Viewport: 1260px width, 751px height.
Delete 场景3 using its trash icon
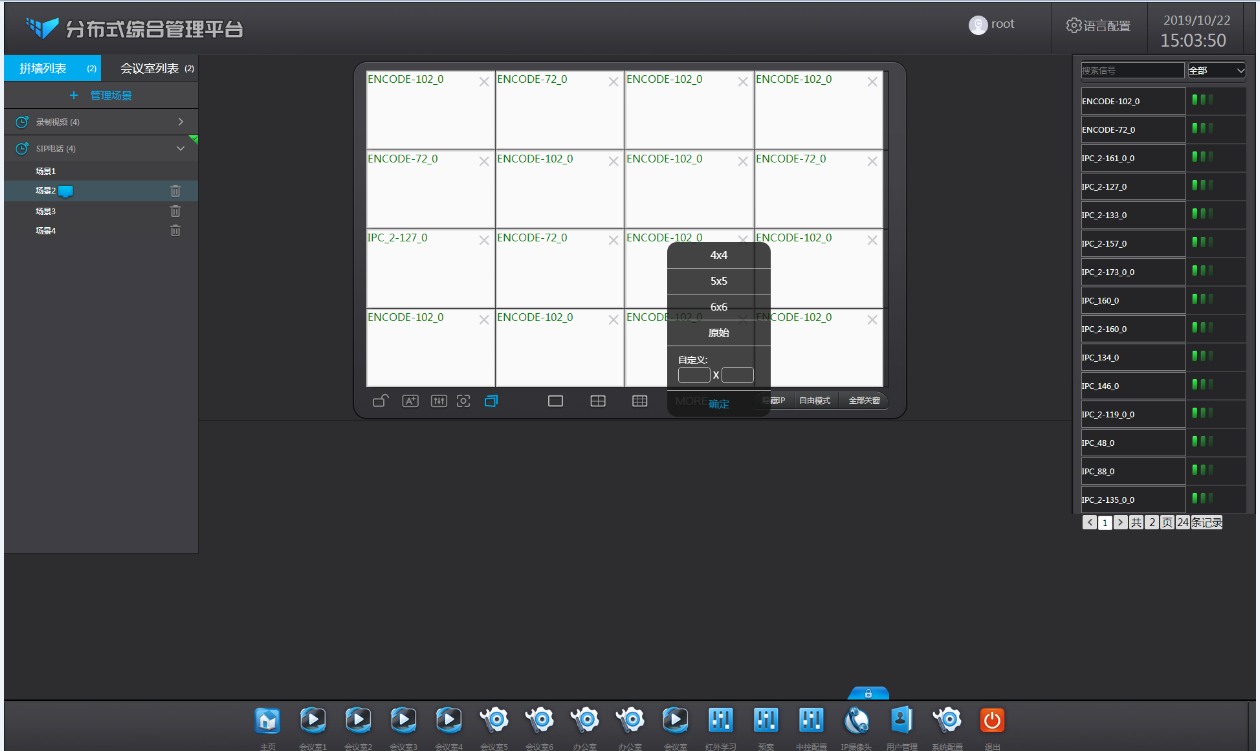pos(175,211)
